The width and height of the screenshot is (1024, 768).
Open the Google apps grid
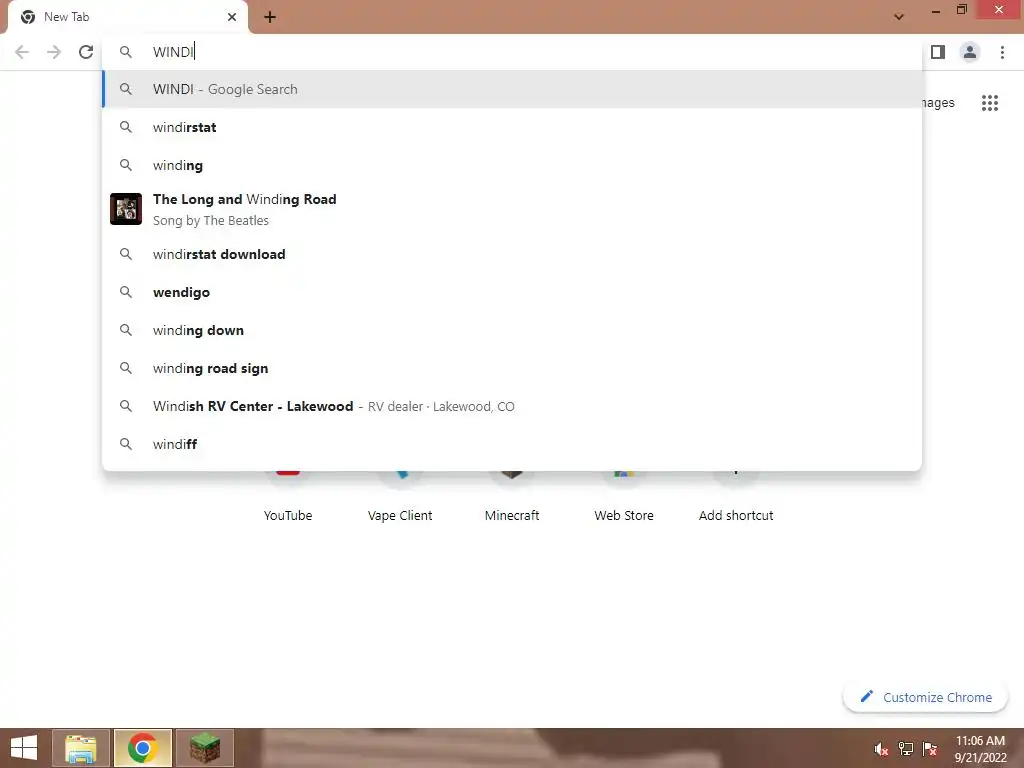990,103
